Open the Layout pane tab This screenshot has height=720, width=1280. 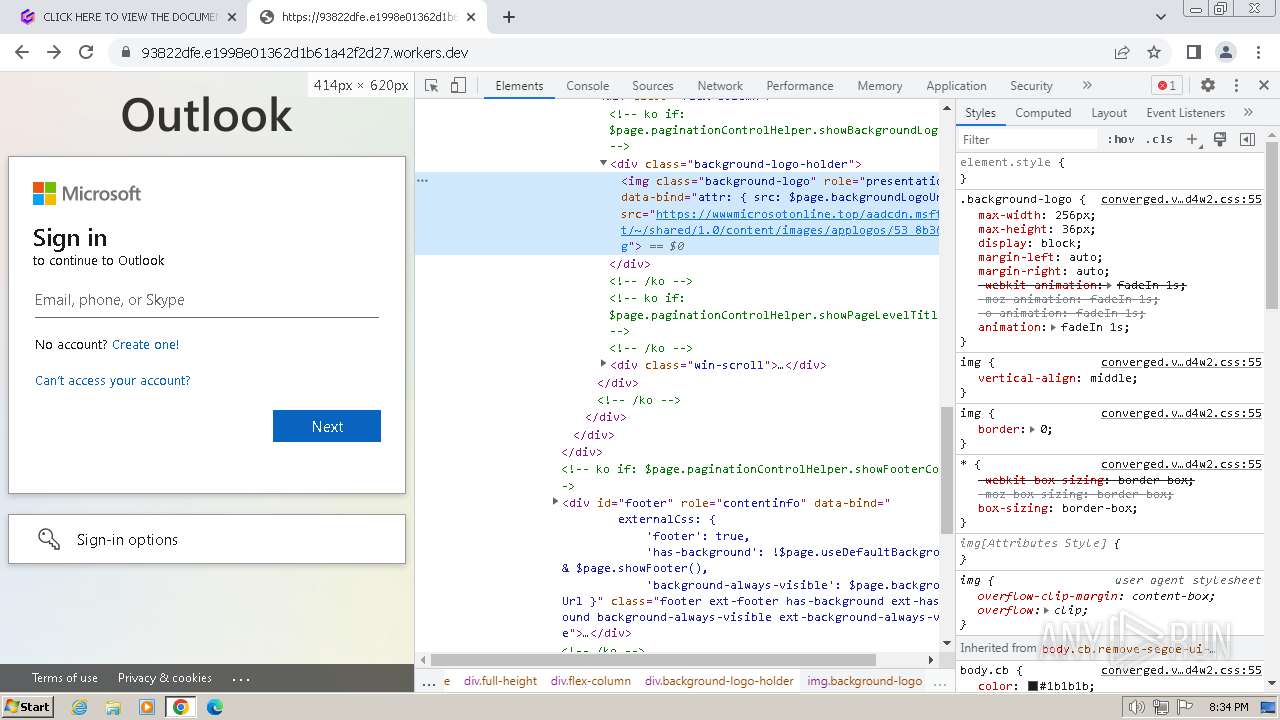tap(1108, 113)
